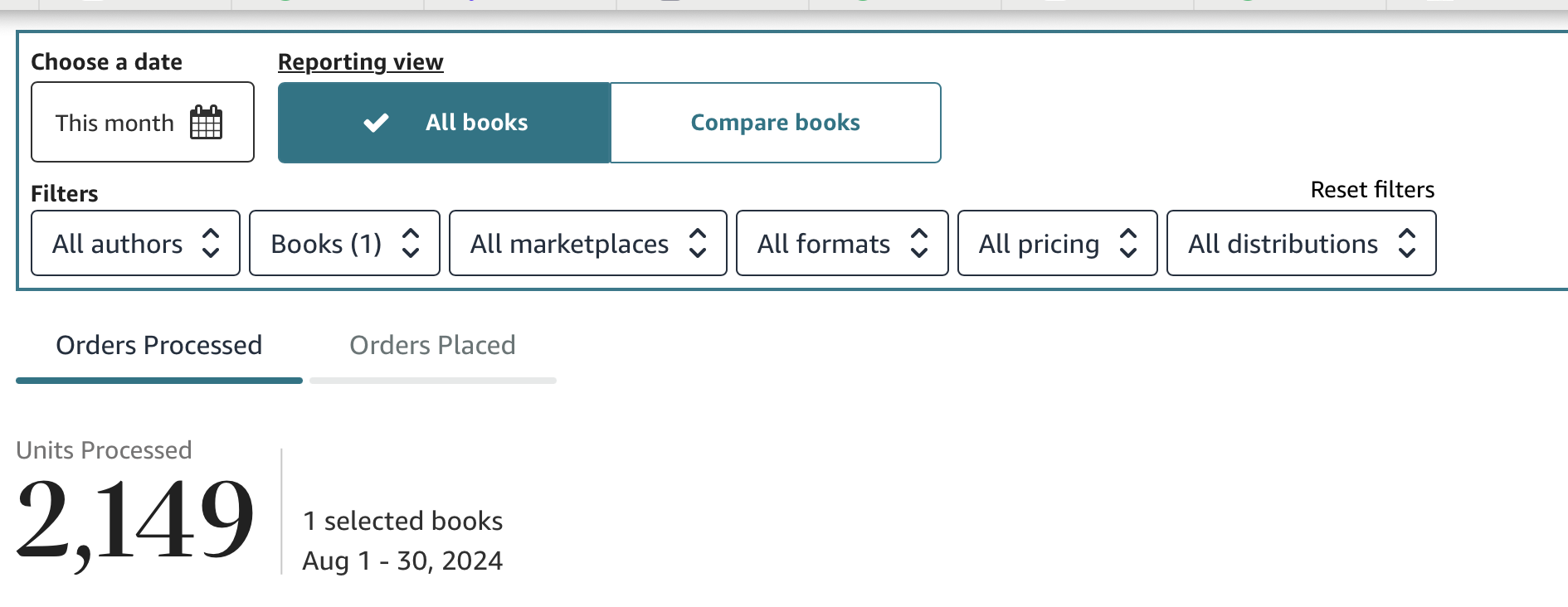The image size is (1568, 607).
Task: Click the checkmark icon on All books
Action: (x=376, y=123)
